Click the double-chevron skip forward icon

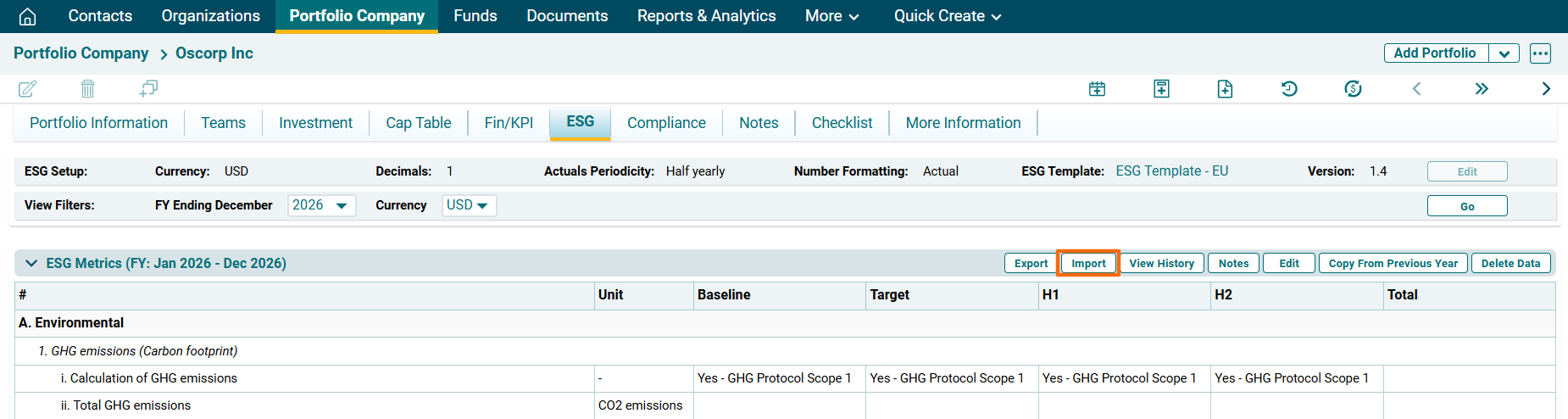click(1481, 89)
